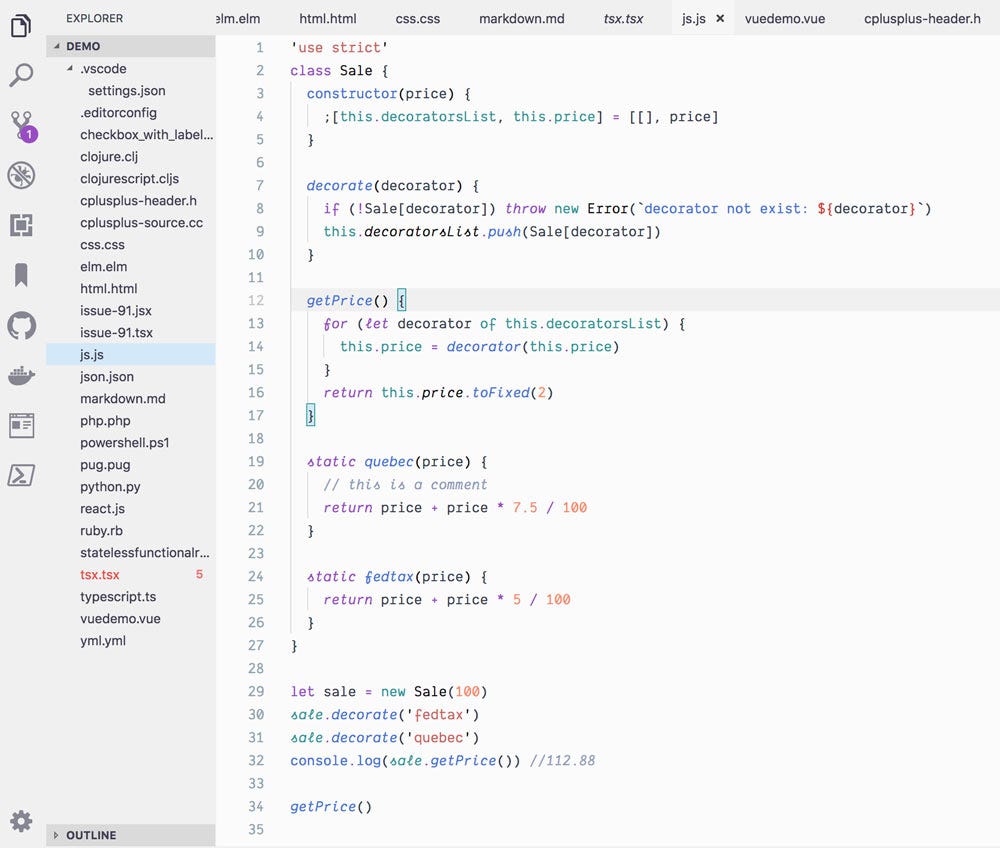The width and height of the screenshot is (1000, 848).
Task: Open the GitHub extension view
Action: tap(21, 326)
